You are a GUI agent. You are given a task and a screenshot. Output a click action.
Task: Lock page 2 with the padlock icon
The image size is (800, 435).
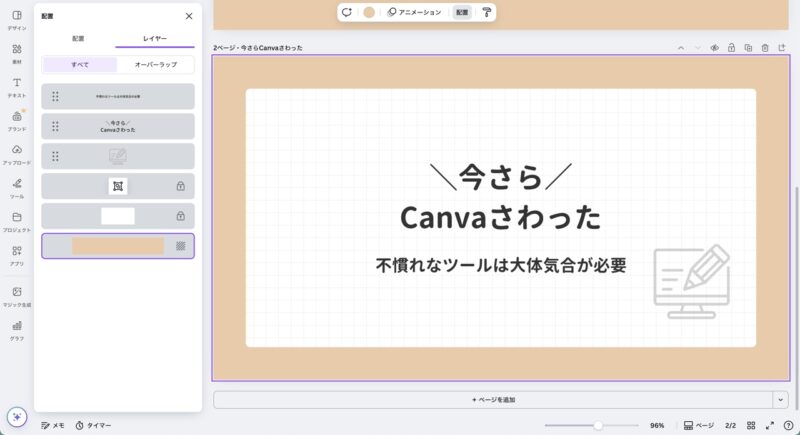[731, 48]
